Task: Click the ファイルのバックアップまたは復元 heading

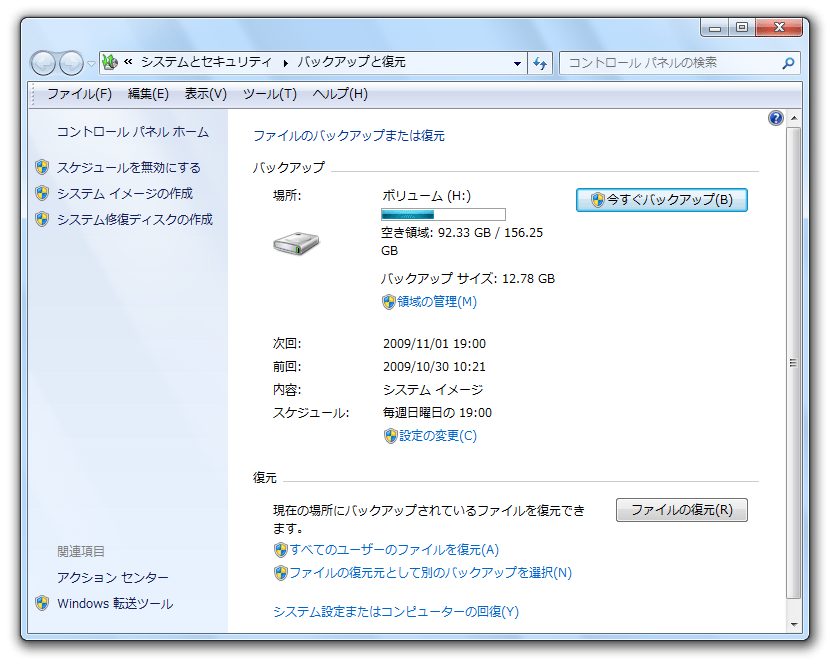Action: 349,136
